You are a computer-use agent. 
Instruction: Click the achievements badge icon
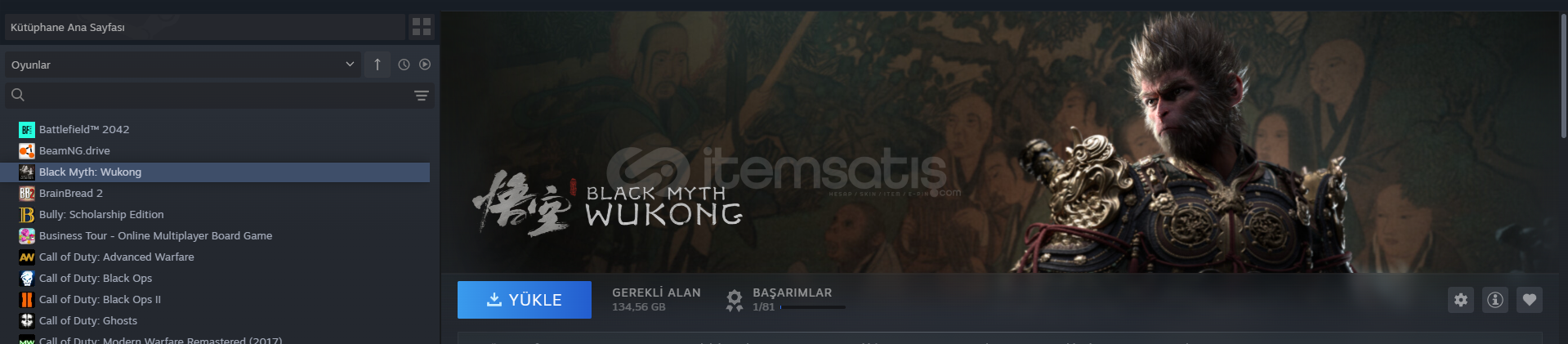click(x=735, y=300)
